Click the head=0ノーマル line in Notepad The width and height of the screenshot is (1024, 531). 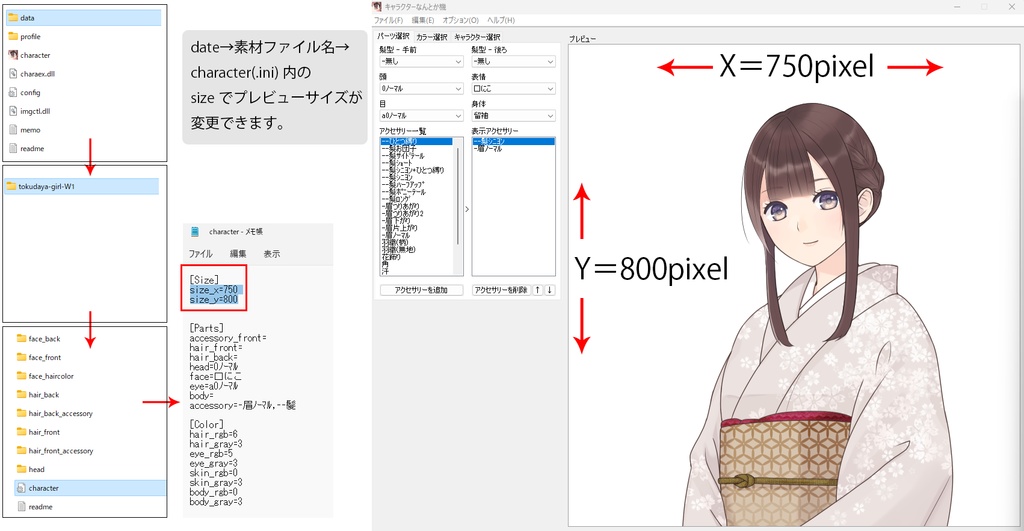coord(214,366)
